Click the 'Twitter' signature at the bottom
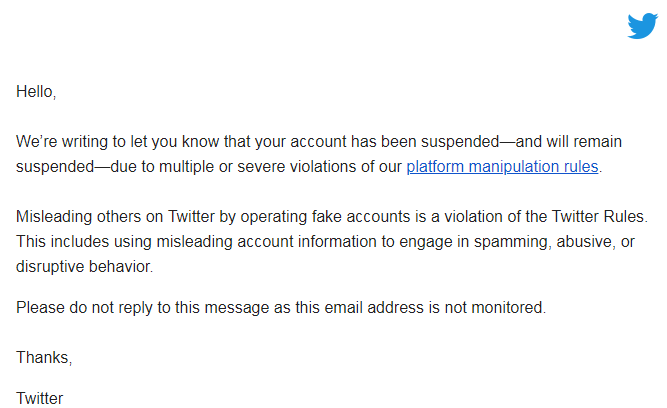Image resolution: width=667 pixels, height=408 pixels. point(40,398)
